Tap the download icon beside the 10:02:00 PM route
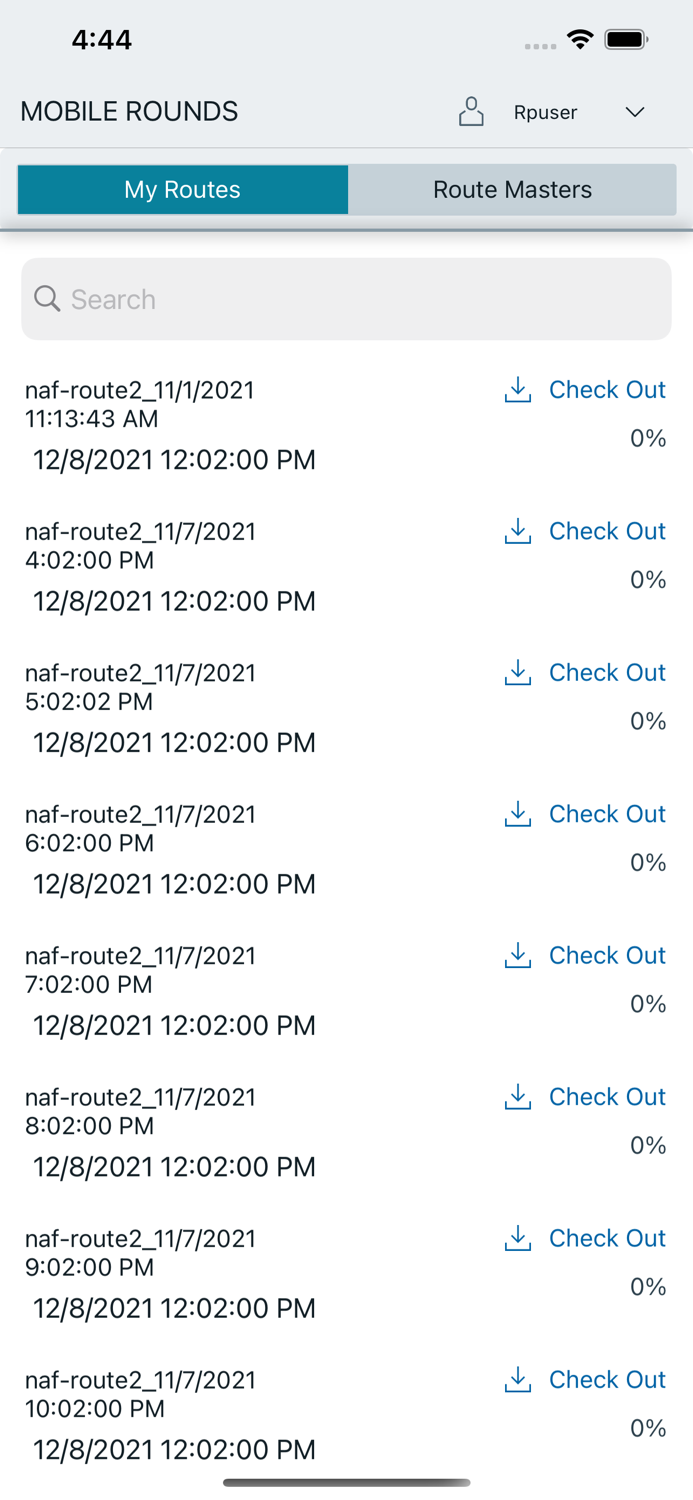This screenshot has width=693, height=1500. [x=518, y=1379]
